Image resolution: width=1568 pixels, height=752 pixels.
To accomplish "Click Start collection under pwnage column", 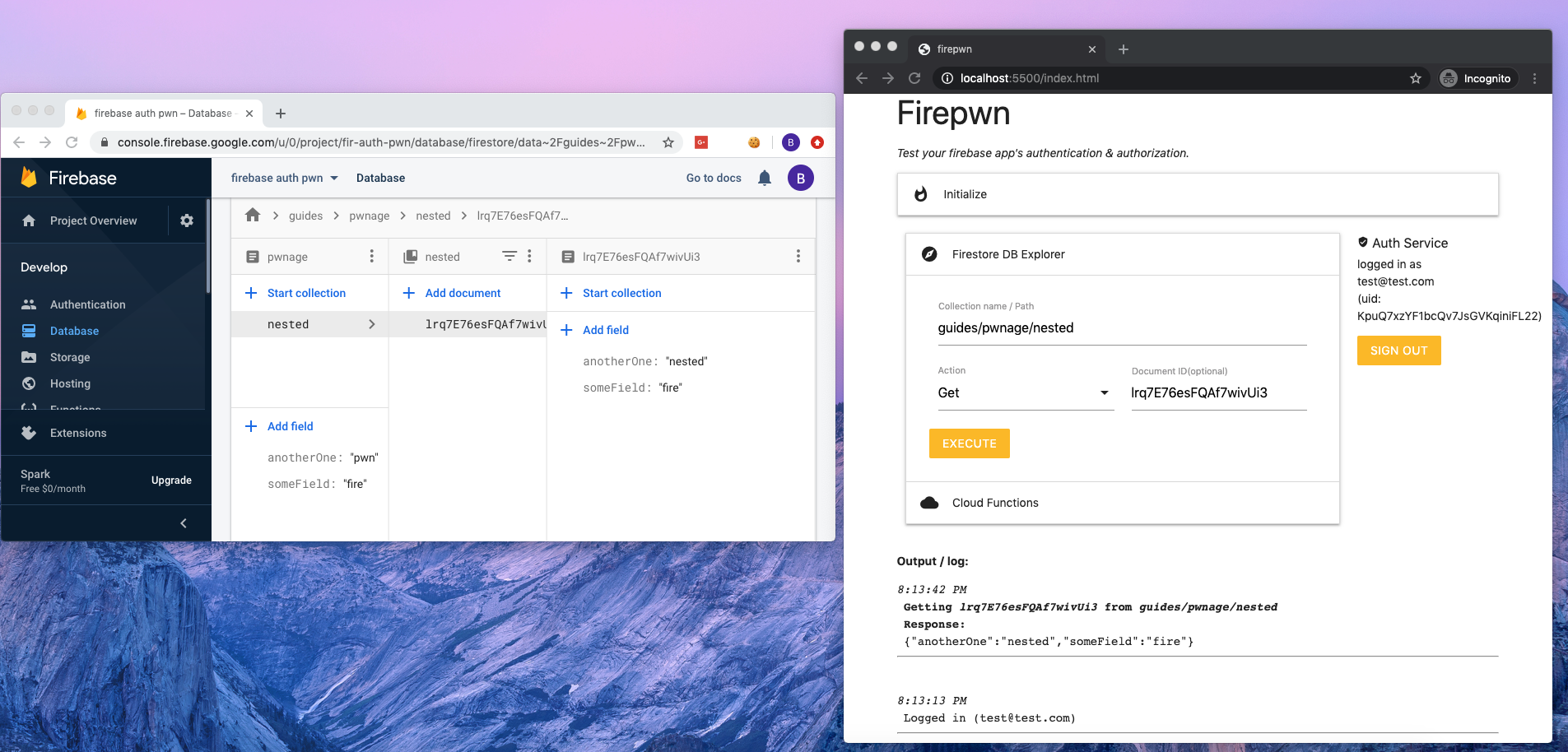I will pyautogui.click(x=295, y=293).
